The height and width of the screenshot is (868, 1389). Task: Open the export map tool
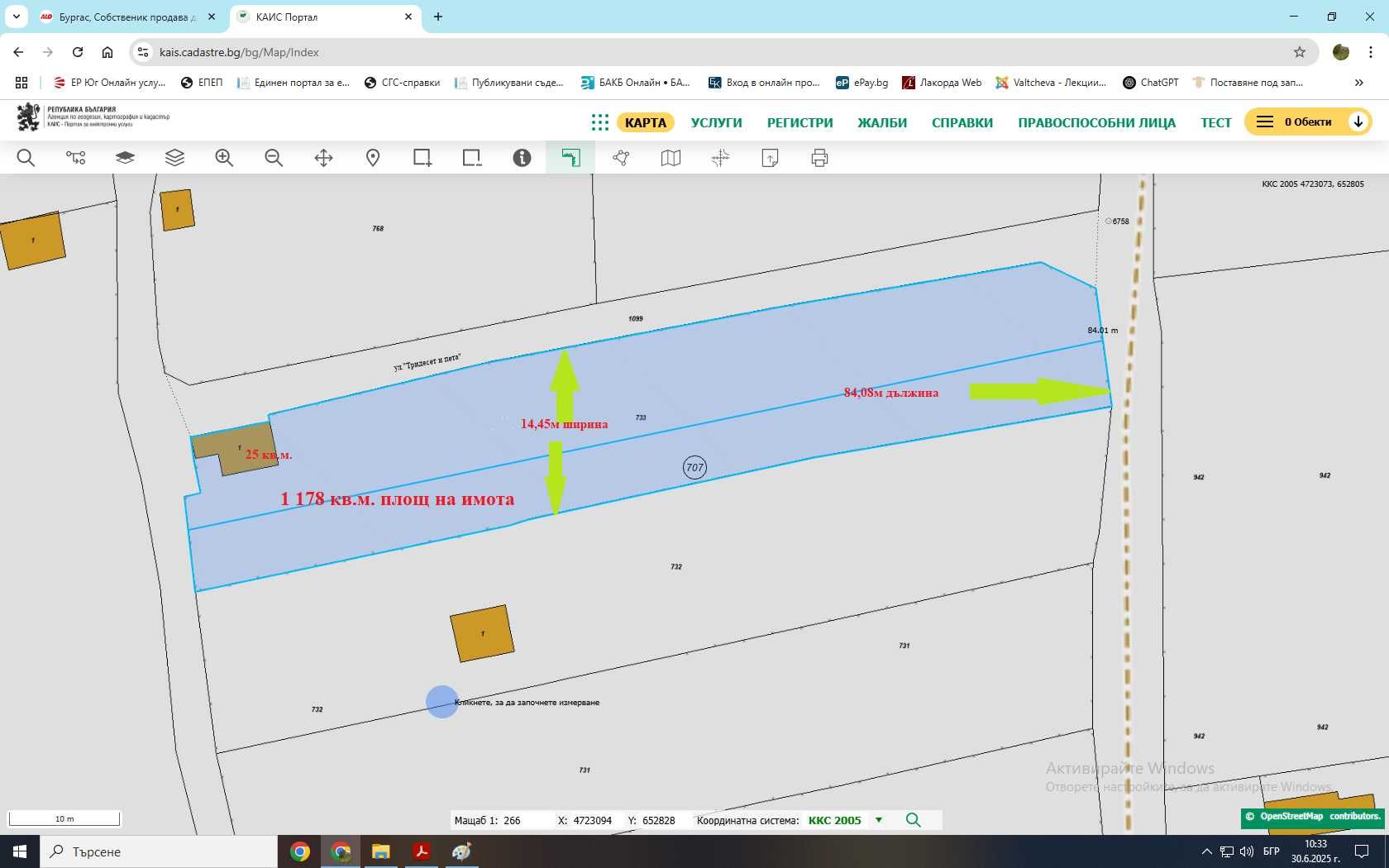tap(770, 158)
